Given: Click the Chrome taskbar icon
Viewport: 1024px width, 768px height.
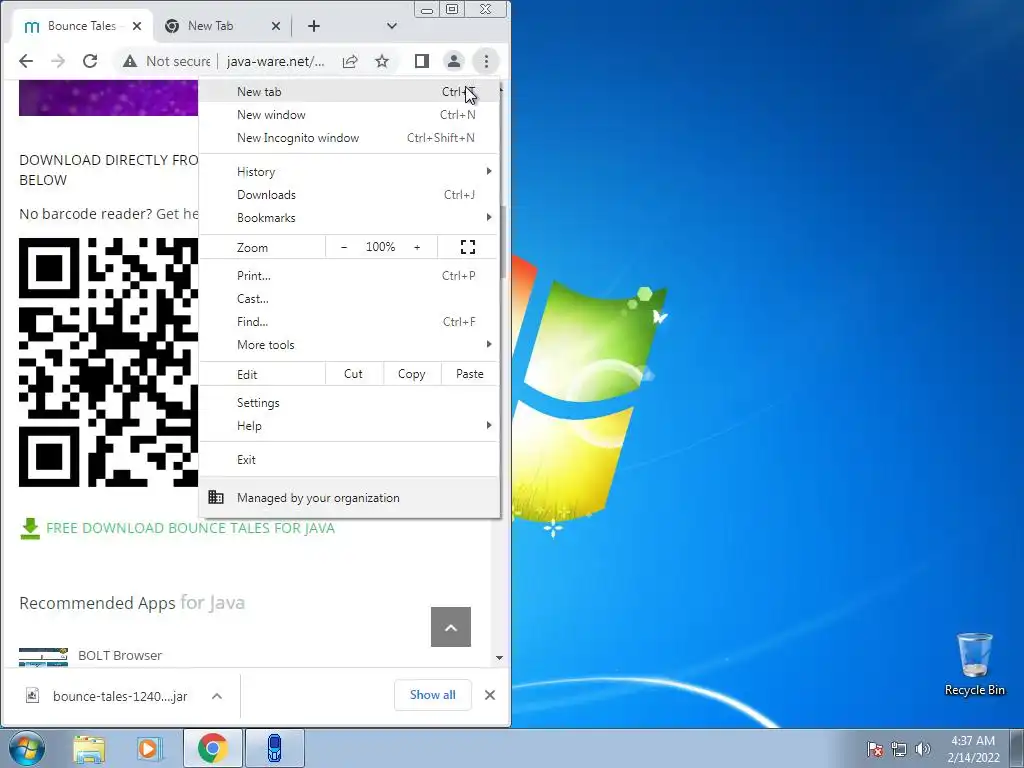Looking at the screenshot, I should tap(212, 749).
